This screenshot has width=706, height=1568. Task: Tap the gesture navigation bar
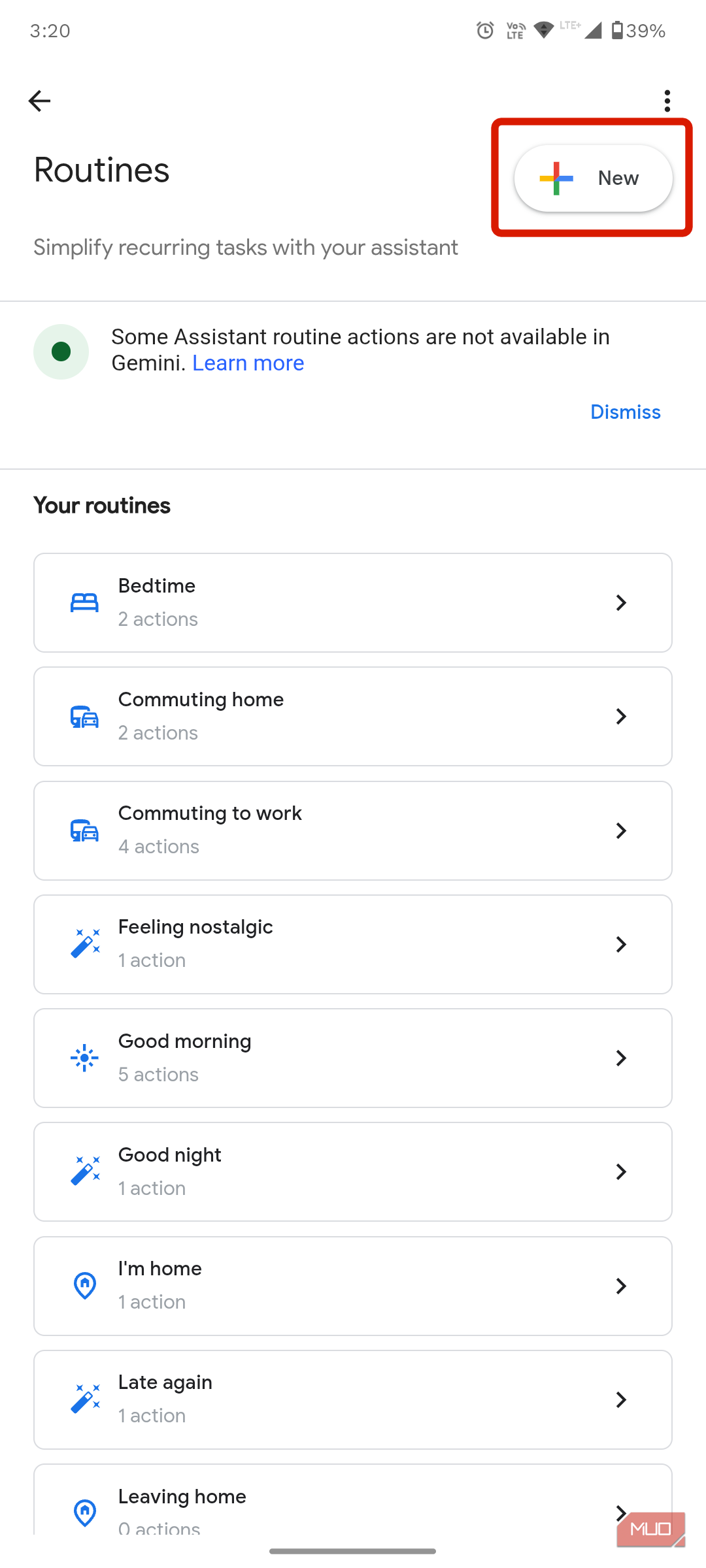tap(353, 1549)
